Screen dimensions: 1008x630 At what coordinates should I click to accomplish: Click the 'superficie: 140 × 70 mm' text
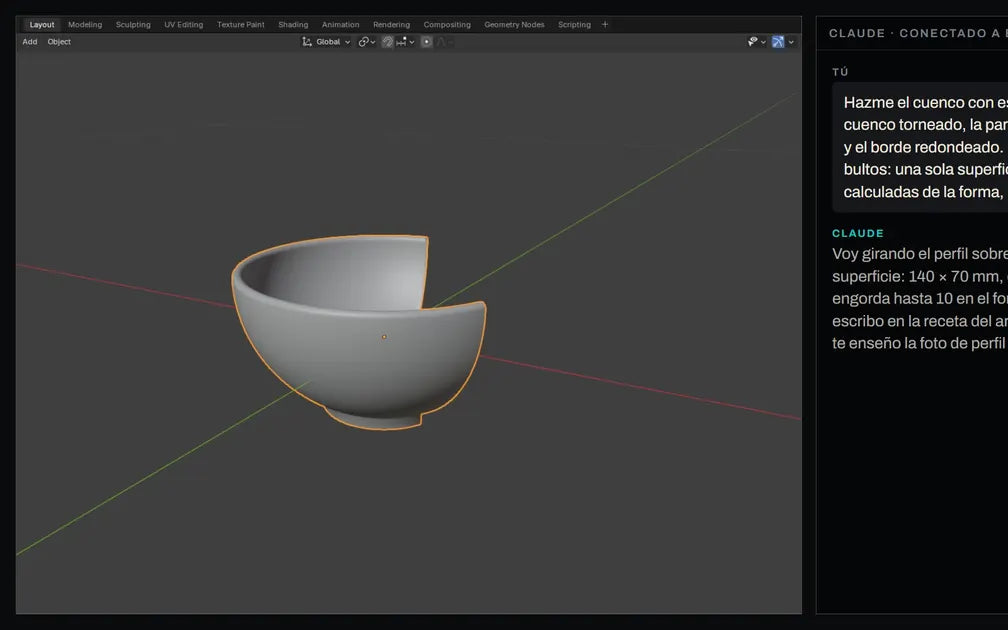pos(917,276)
